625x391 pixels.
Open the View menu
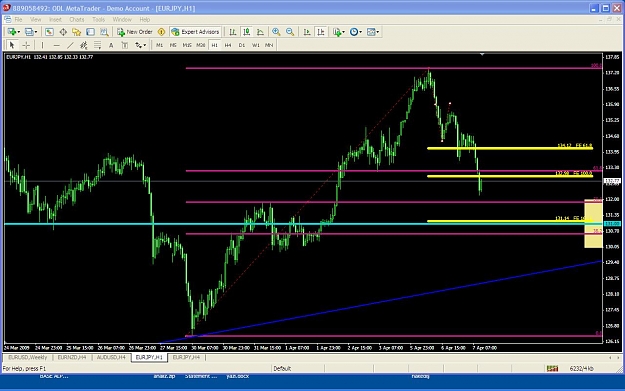point(35,19)
